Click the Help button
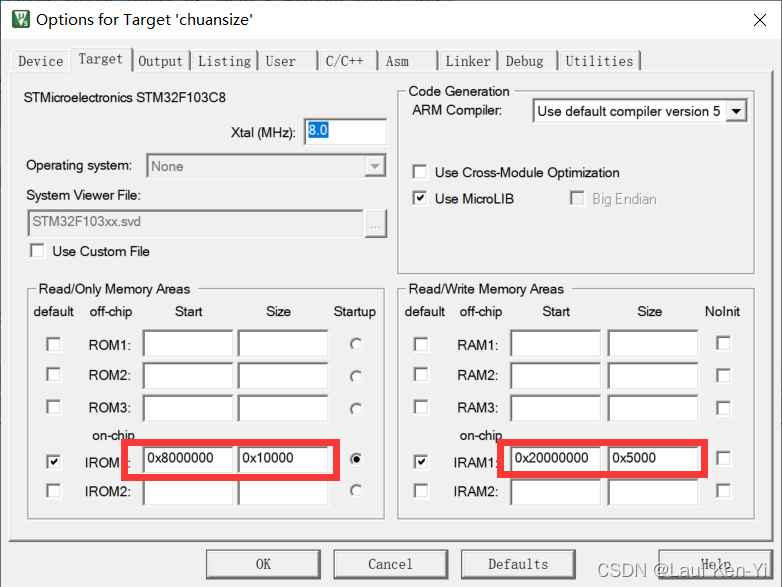 coord(716,564)
